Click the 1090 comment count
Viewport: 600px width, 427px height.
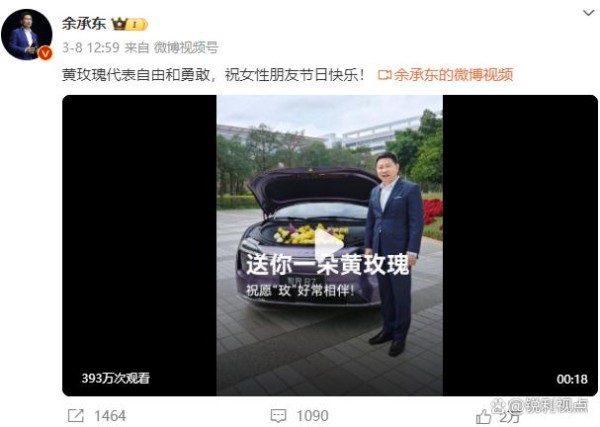(x=312, y=416)
